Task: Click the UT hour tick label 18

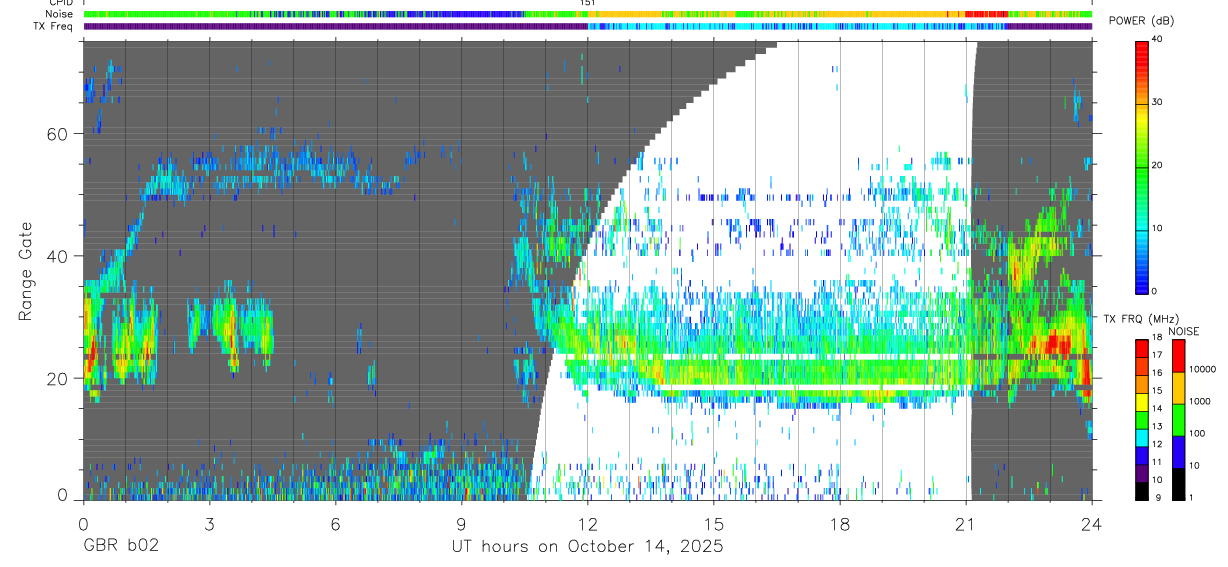Action: click(839, 523)
